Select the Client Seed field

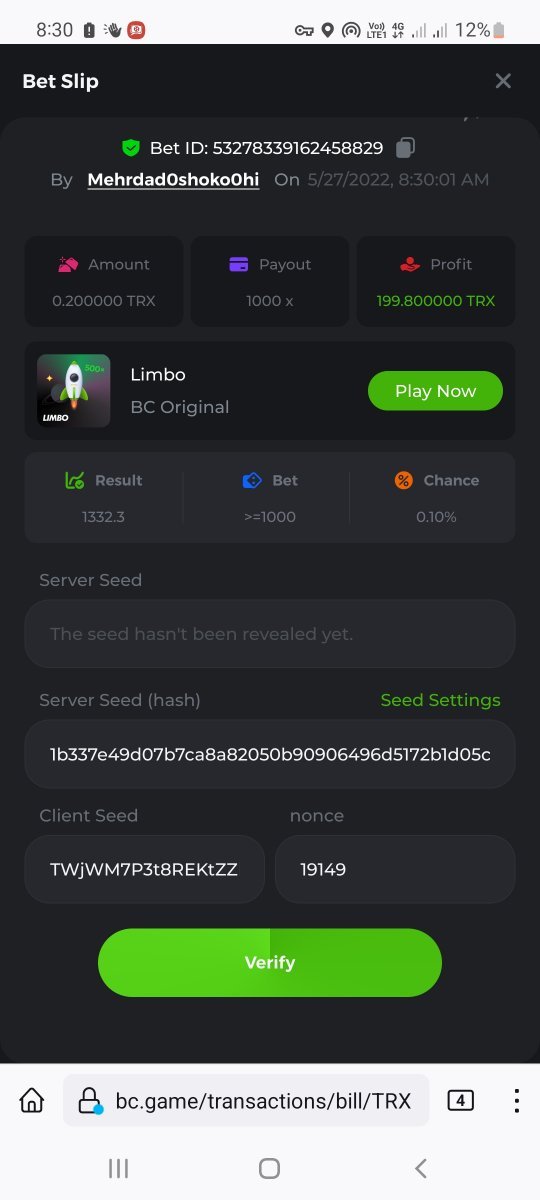click(x=145, y=869)
